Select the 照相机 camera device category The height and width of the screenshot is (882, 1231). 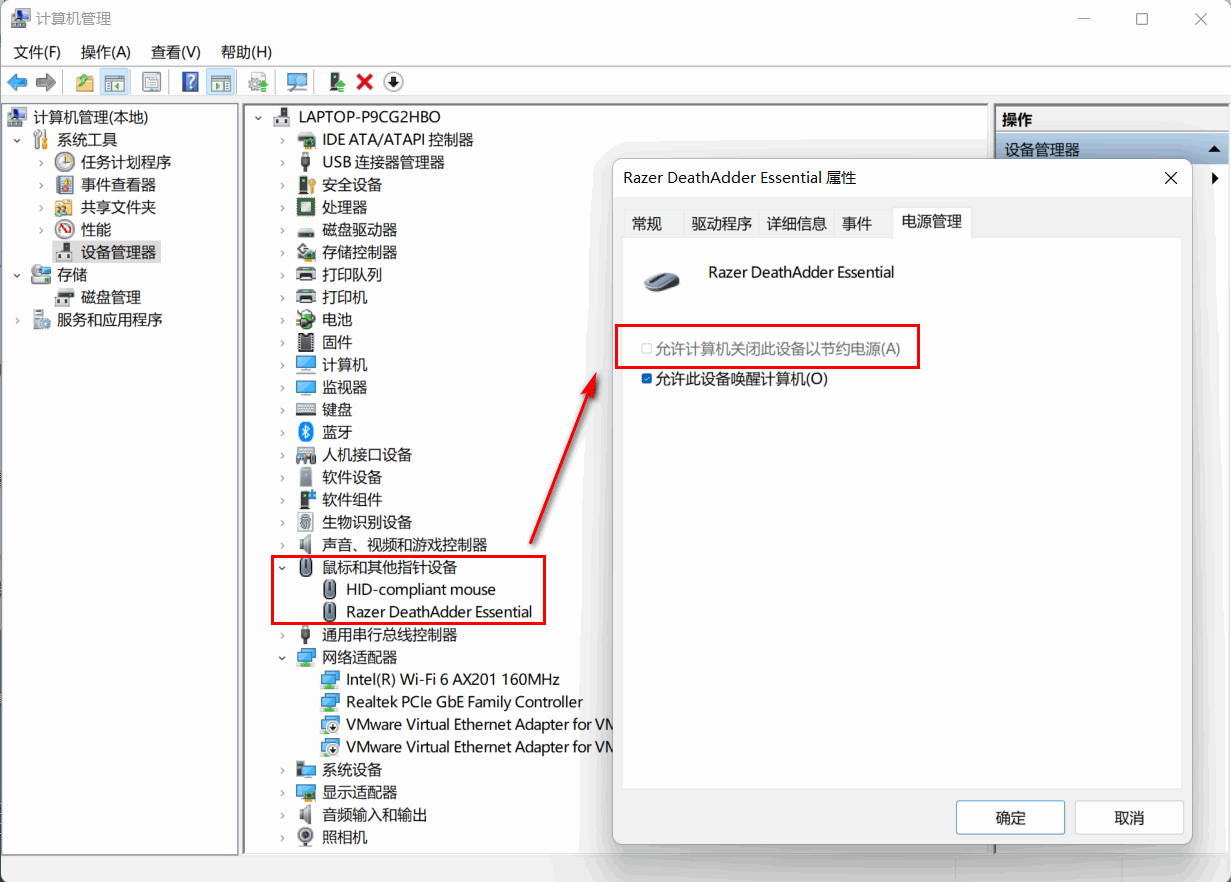coord(344,837)
